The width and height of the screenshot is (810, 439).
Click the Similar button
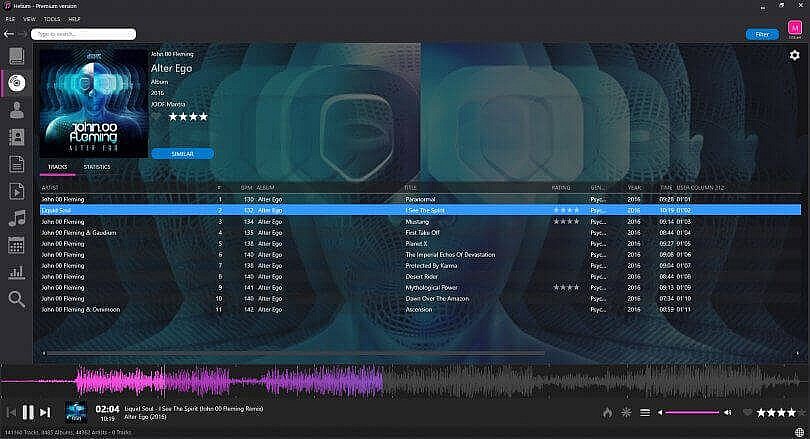click(182, 154)
